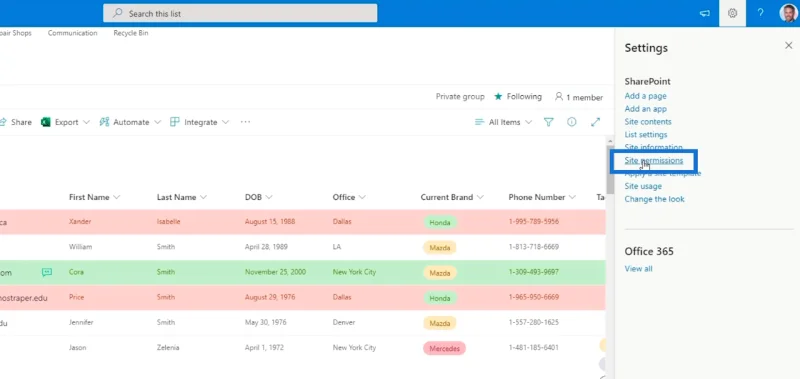Open Site contents link
This screenshot has width=800, height=379.
(x=648, y=121)
